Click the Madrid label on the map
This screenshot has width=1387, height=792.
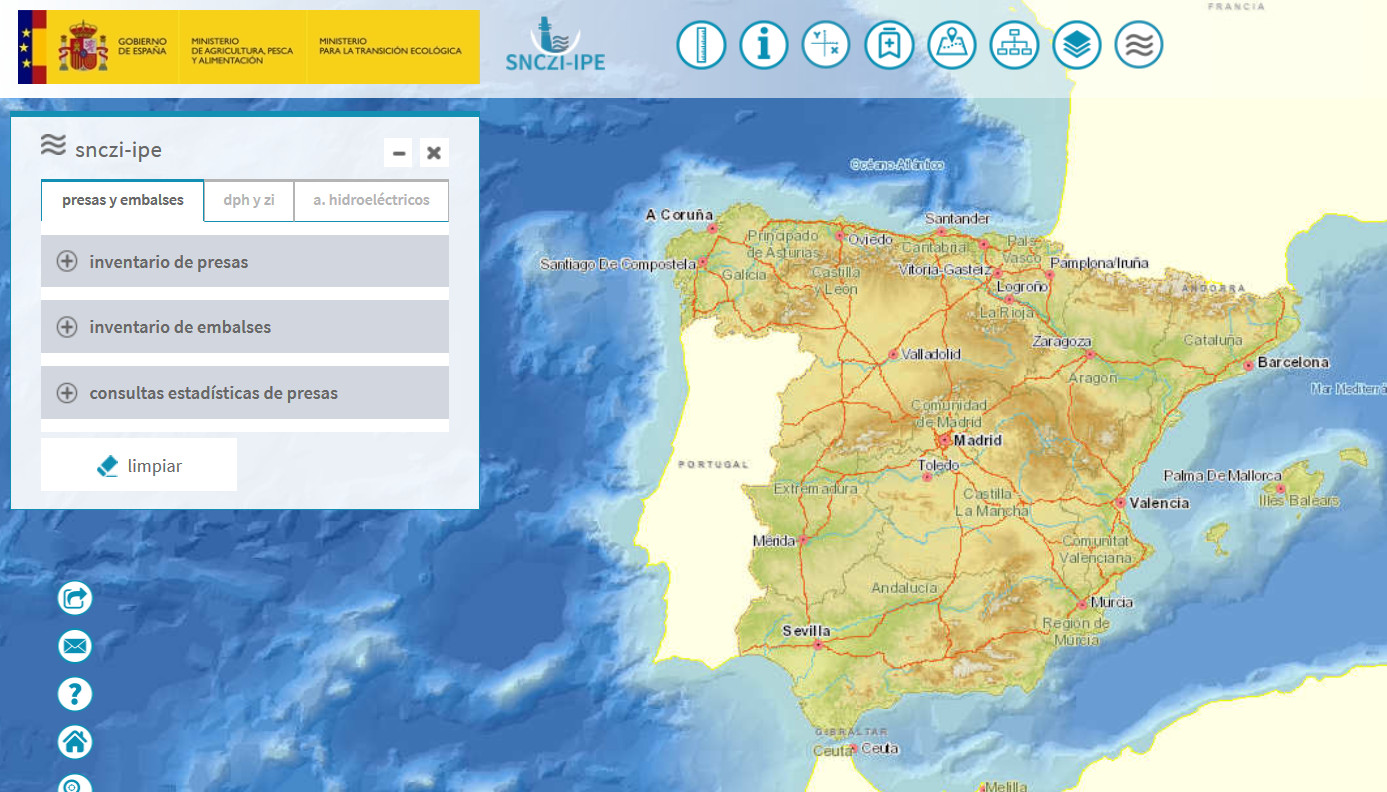pyautogui.click(x=977, y=440)
